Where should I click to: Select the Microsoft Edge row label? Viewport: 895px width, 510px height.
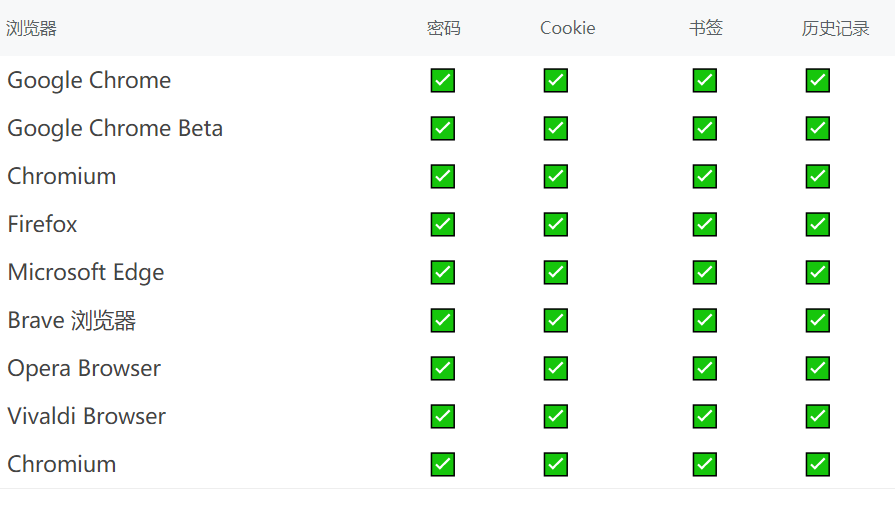[x=86, y=272]
